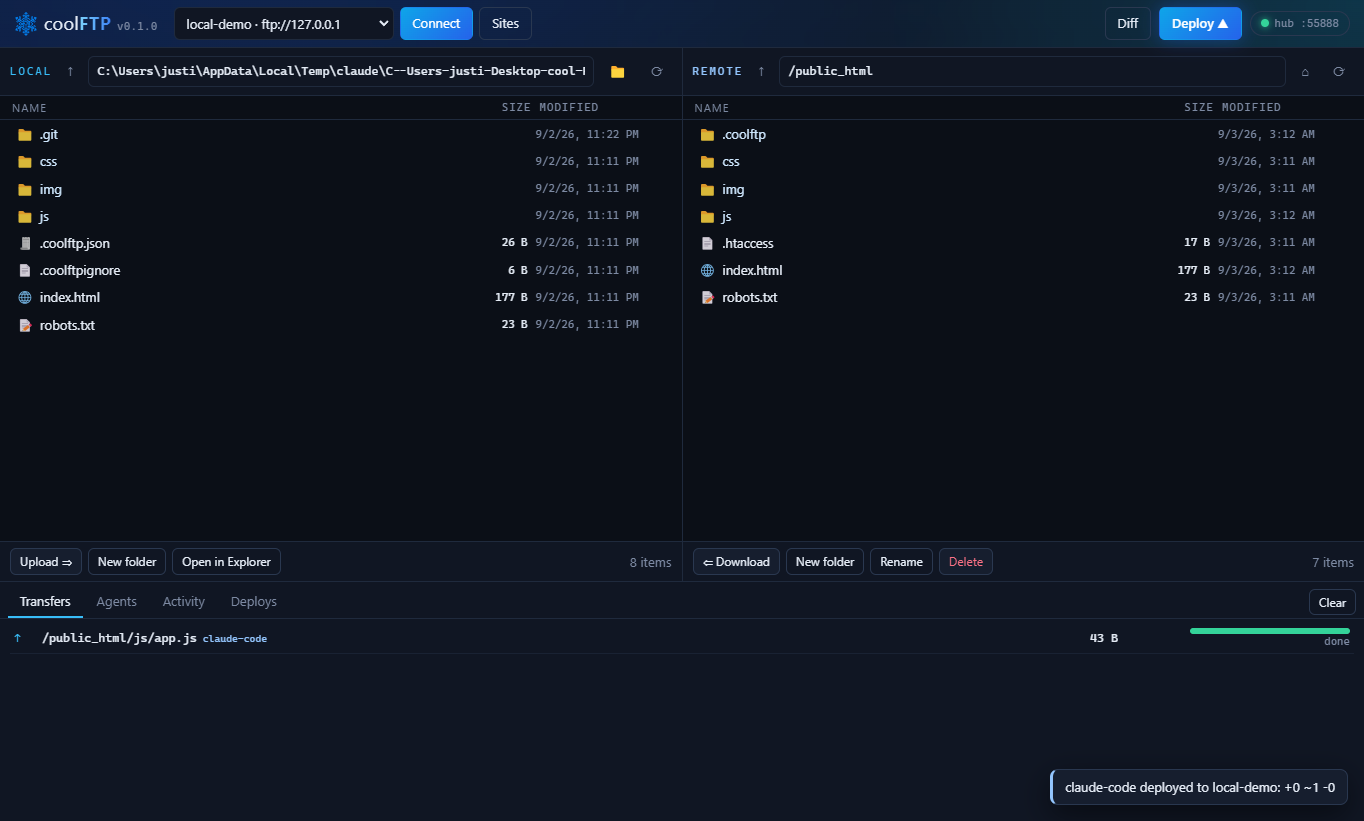The width and height of the screenshot is (1364, 821).
Task: Click the Connect button
Action: 436,23
